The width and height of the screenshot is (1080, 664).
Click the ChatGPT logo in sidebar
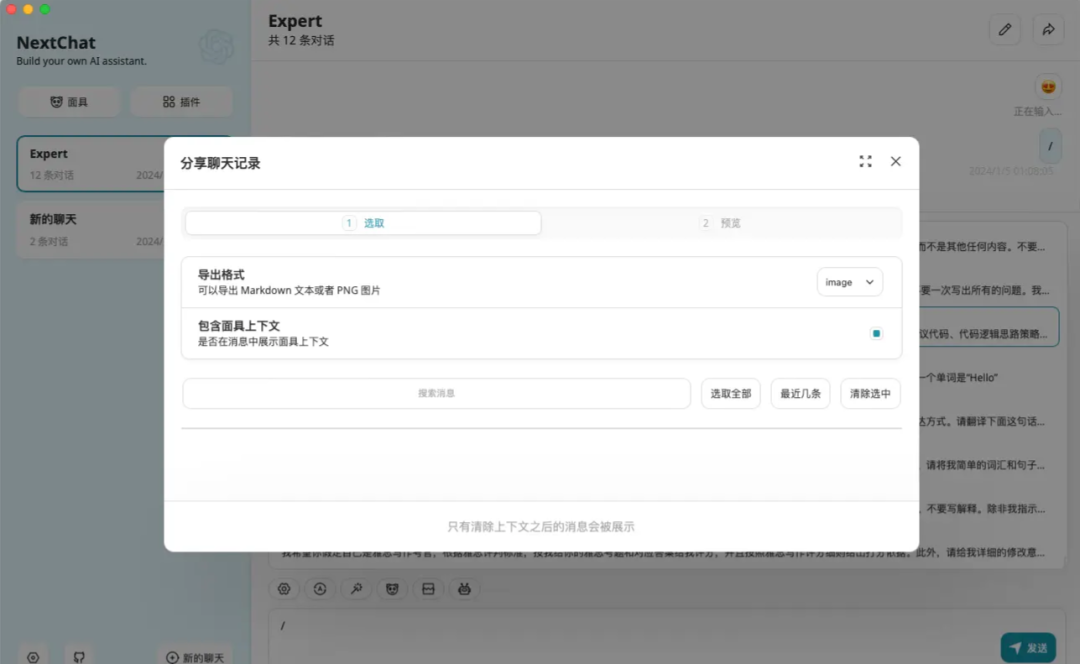[x=216, y=47]
